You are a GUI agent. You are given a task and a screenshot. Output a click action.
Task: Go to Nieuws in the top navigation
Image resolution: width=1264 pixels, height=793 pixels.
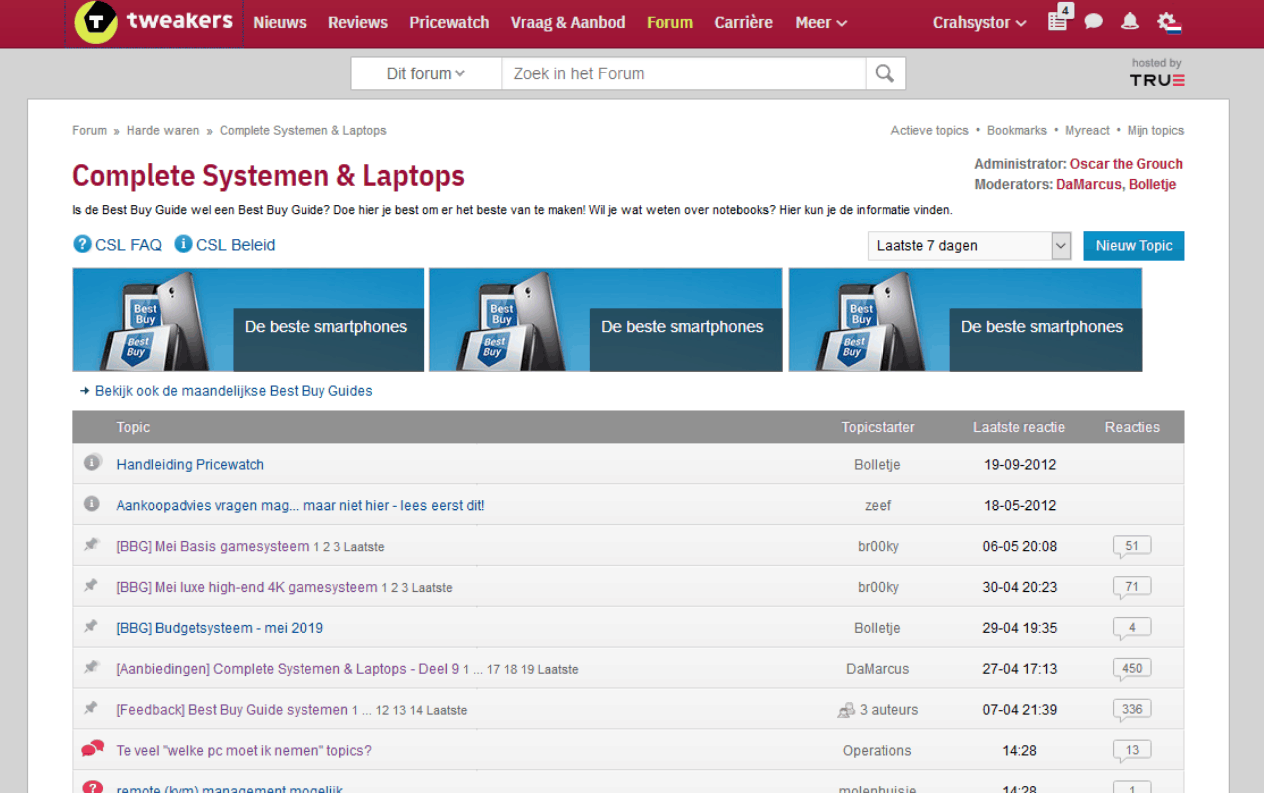pyautogui.click(x=280, y=22)
